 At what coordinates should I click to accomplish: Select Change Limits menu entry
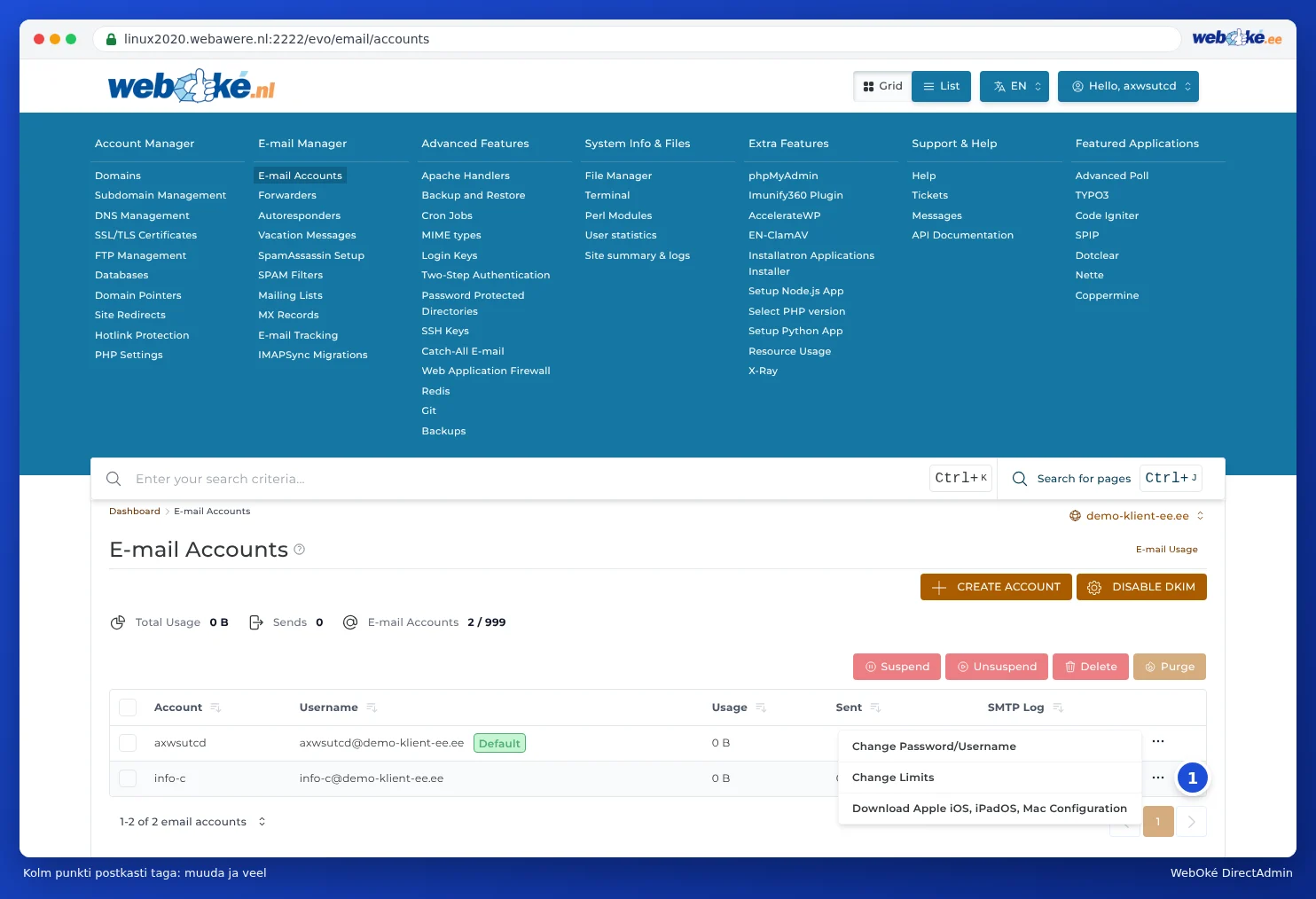990,778
